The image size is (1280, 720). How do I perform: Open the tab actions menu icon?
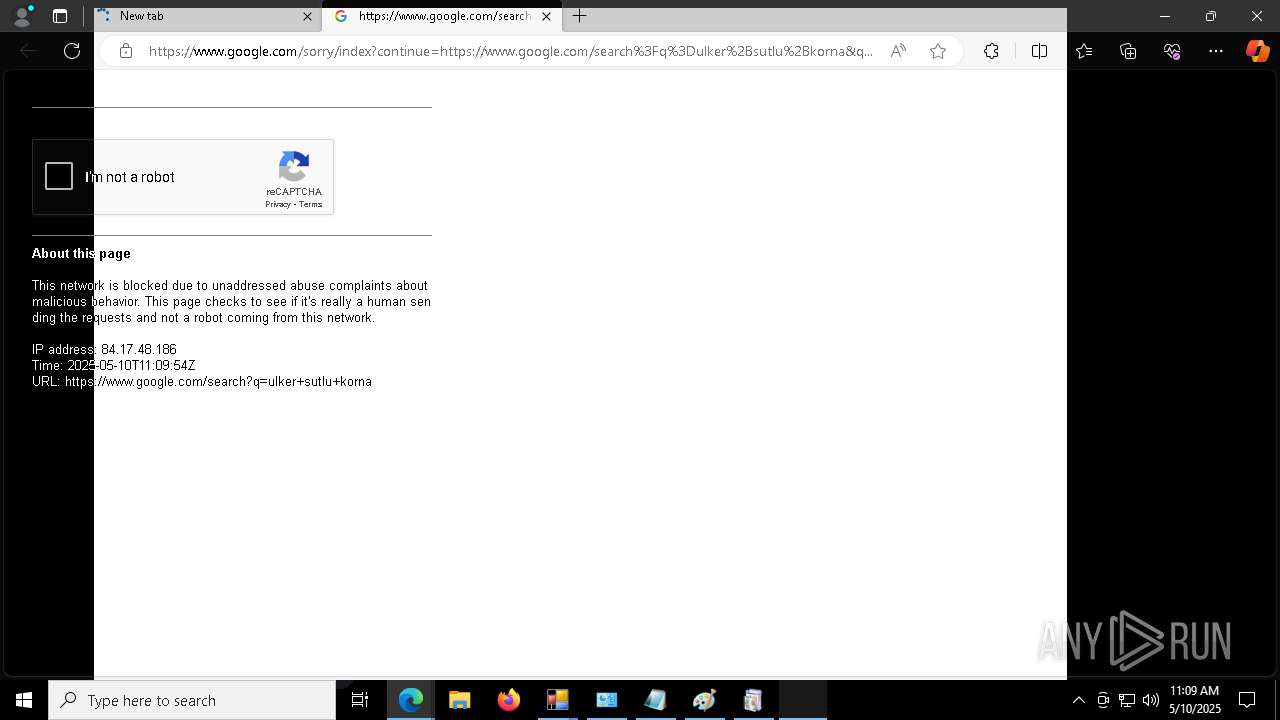click(60, 16)
